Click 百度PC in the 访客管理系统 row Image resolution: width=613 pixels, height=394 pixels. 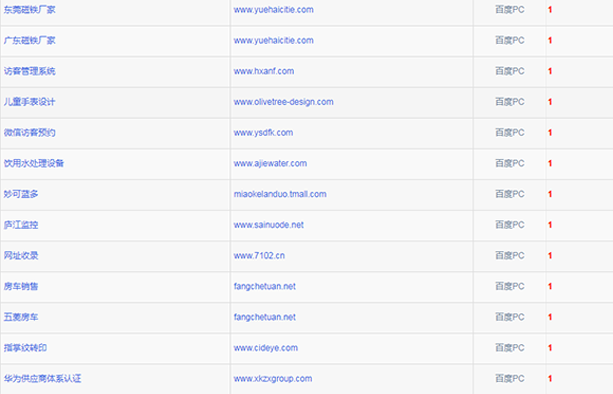510,71
